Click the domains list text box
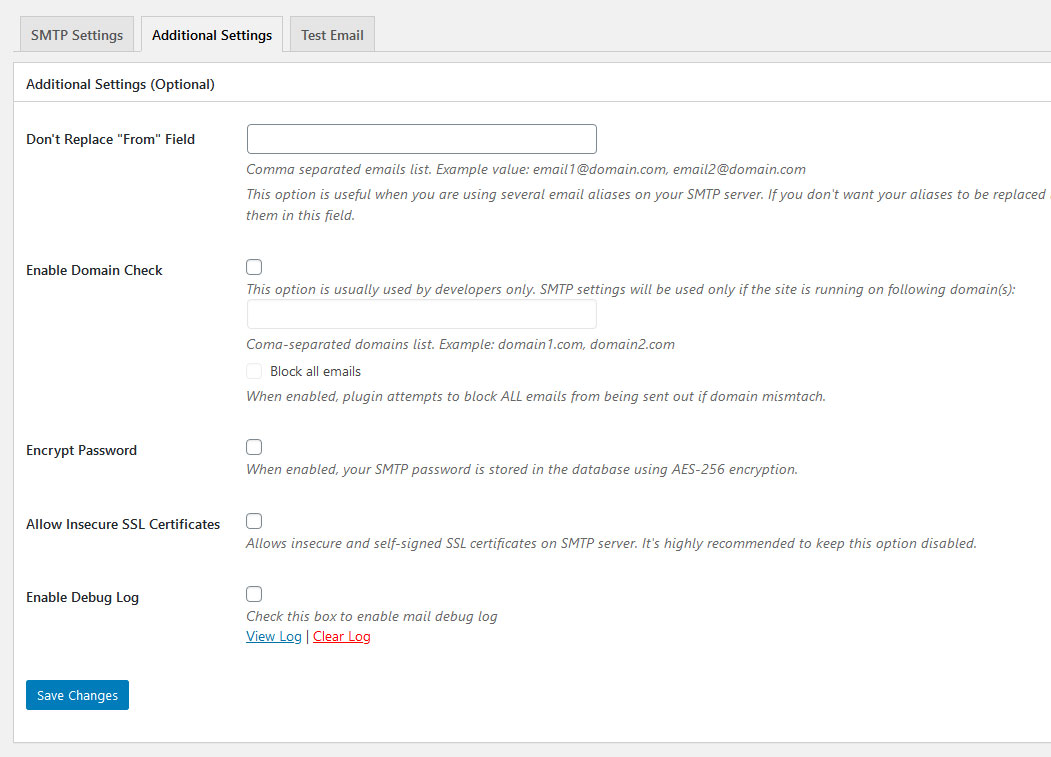Screen dimensions: 1051x757 click(x=421, y=315)
